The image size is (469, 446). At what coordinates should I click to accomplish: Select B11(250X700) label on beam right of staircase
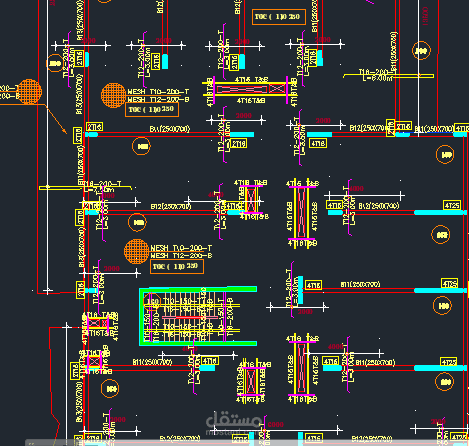(360, 284)
